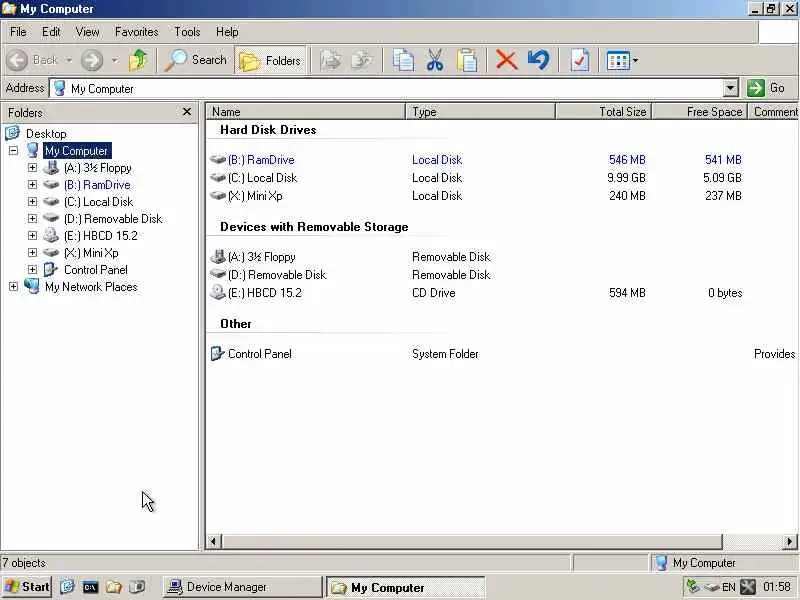Select (E:) HBCD 15.2 in file list

click(x=264, y=293)
